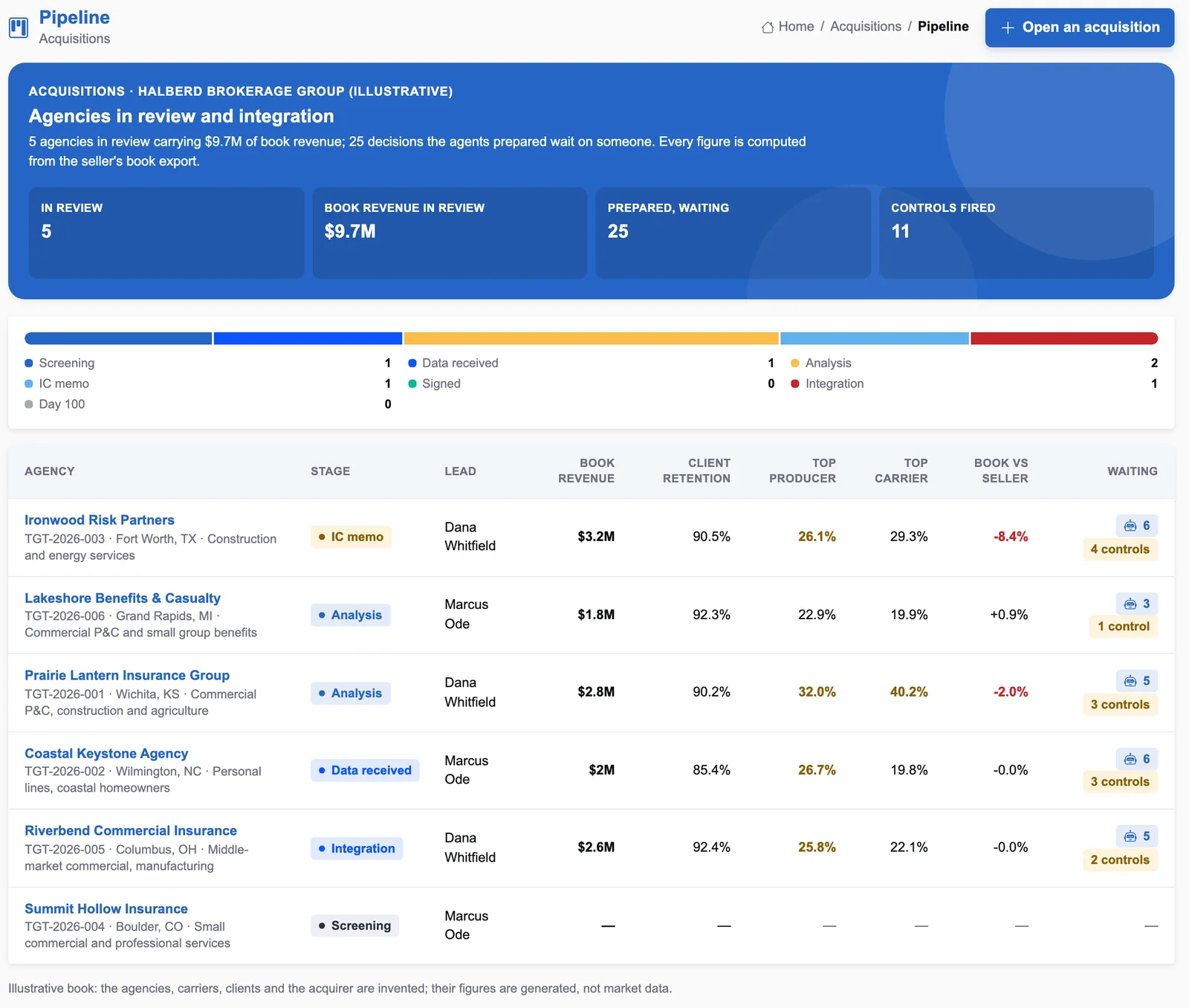The width and height of the screenshot is (1189, 1008).
Task: Click the 2 controls badge for Riverbend
Action: 1120,860
